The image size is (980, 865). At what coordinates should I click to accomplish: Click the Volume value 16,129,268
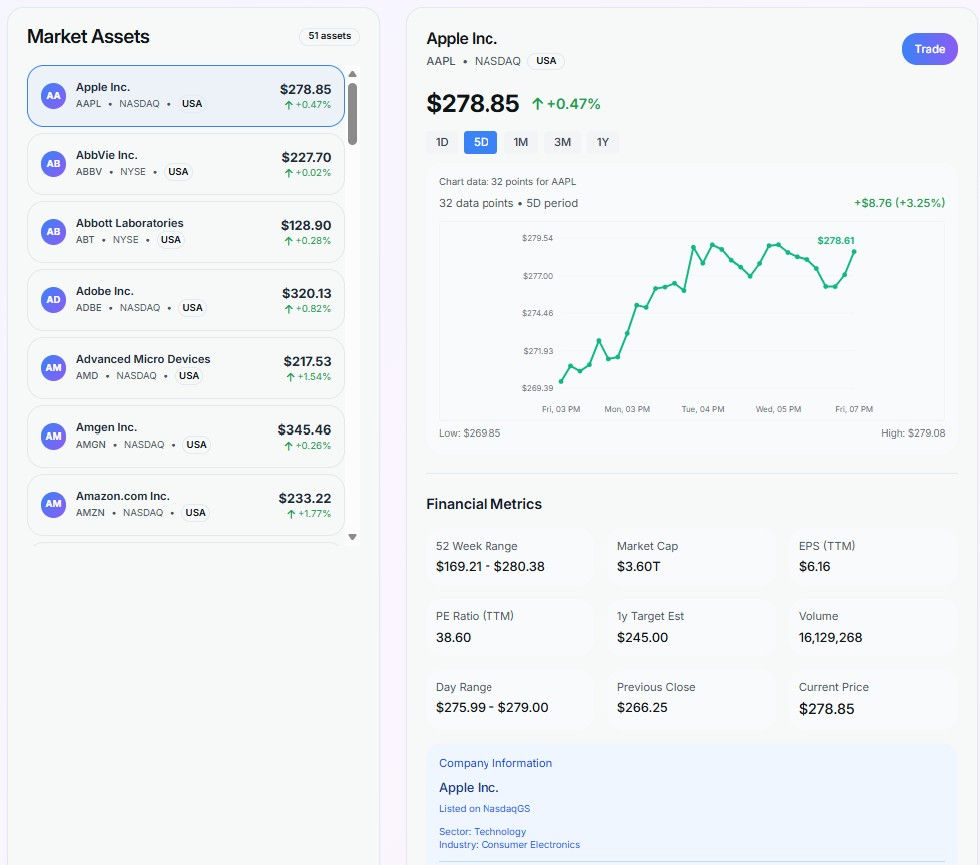pyautogui.click(x=830, y=638)
